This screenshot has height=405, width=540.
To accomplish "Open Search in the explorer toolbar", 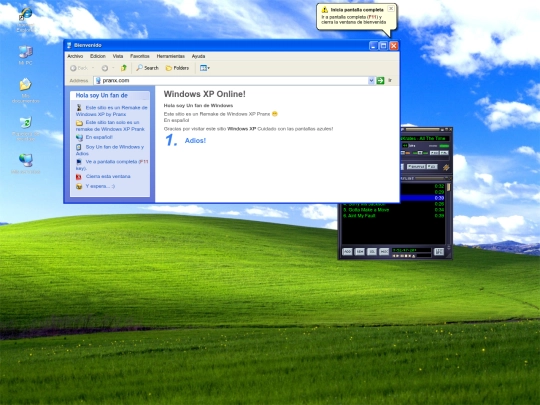I will pyautogui.click(x=147, y=68).
